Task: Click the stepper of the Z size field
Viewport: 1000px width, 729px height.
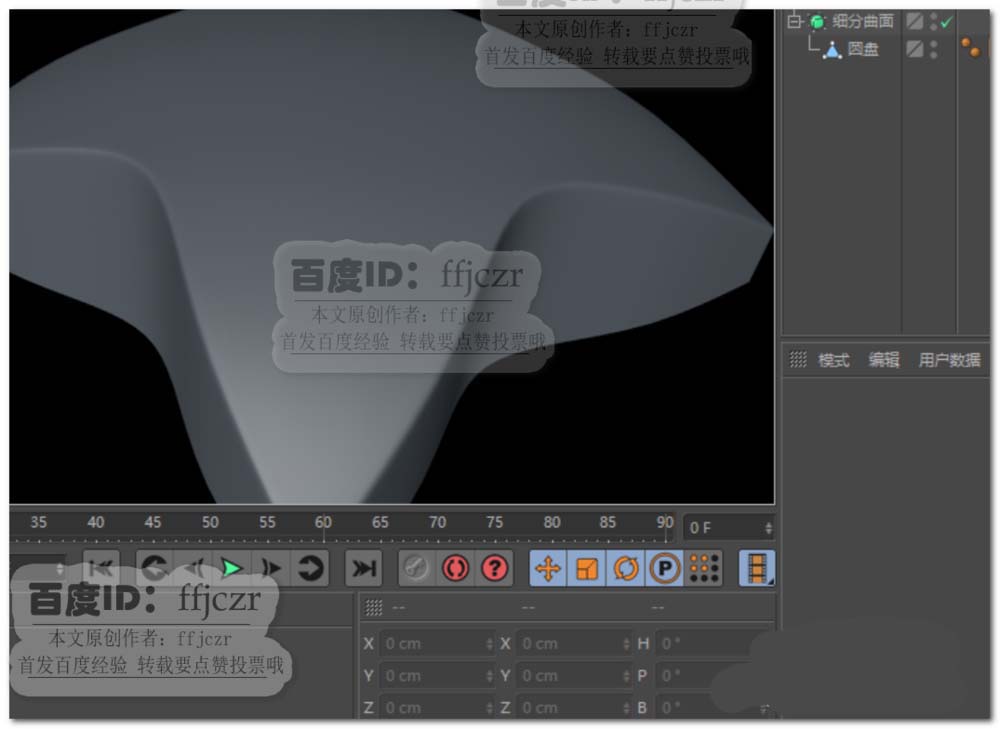Action: pos(627,707)
